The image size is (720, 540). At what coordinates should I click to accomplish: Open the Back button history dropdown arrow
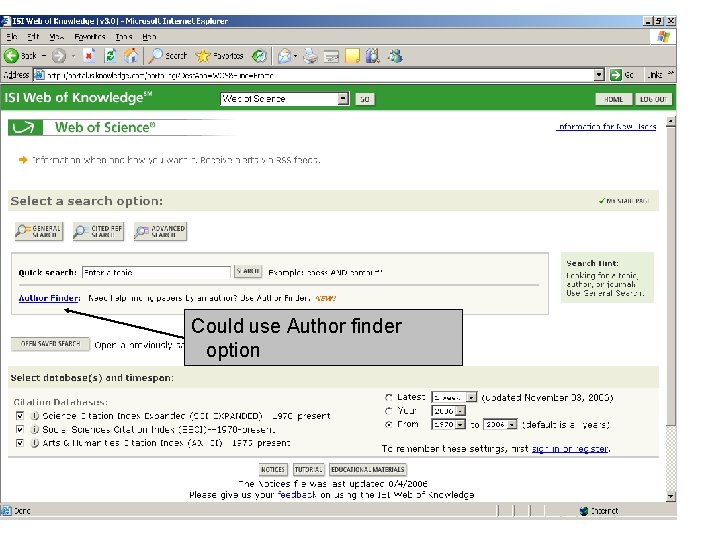(x=44, y=56)
